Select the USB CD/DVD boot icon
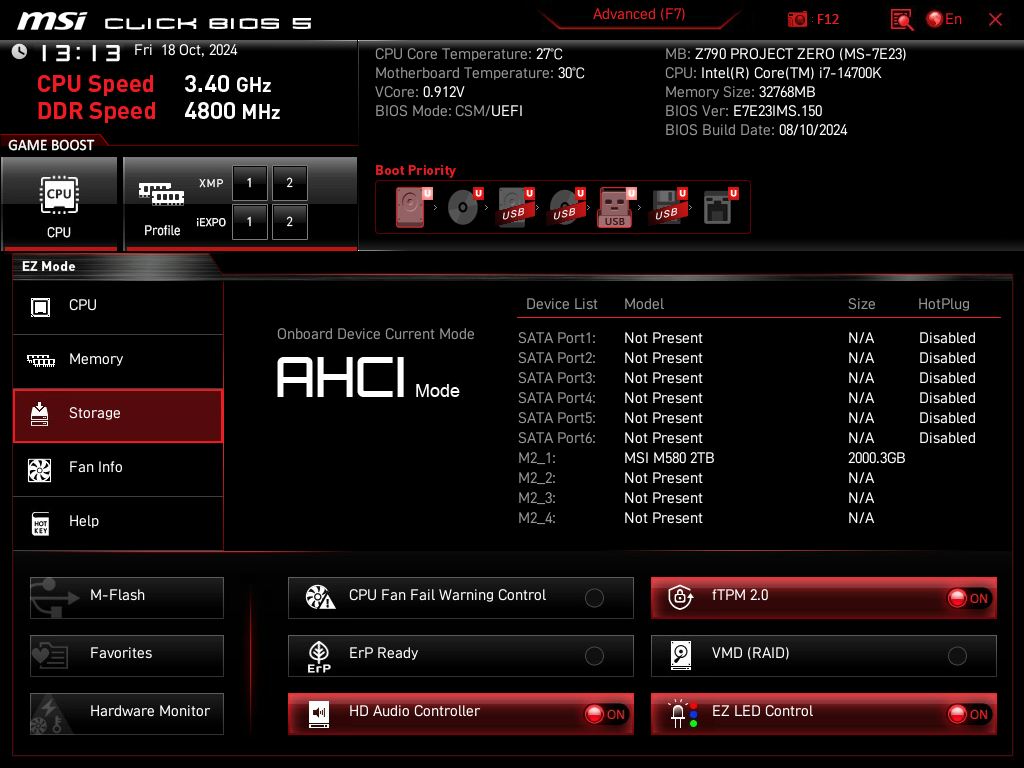1024x768 pixels. [x=567, y=207]
